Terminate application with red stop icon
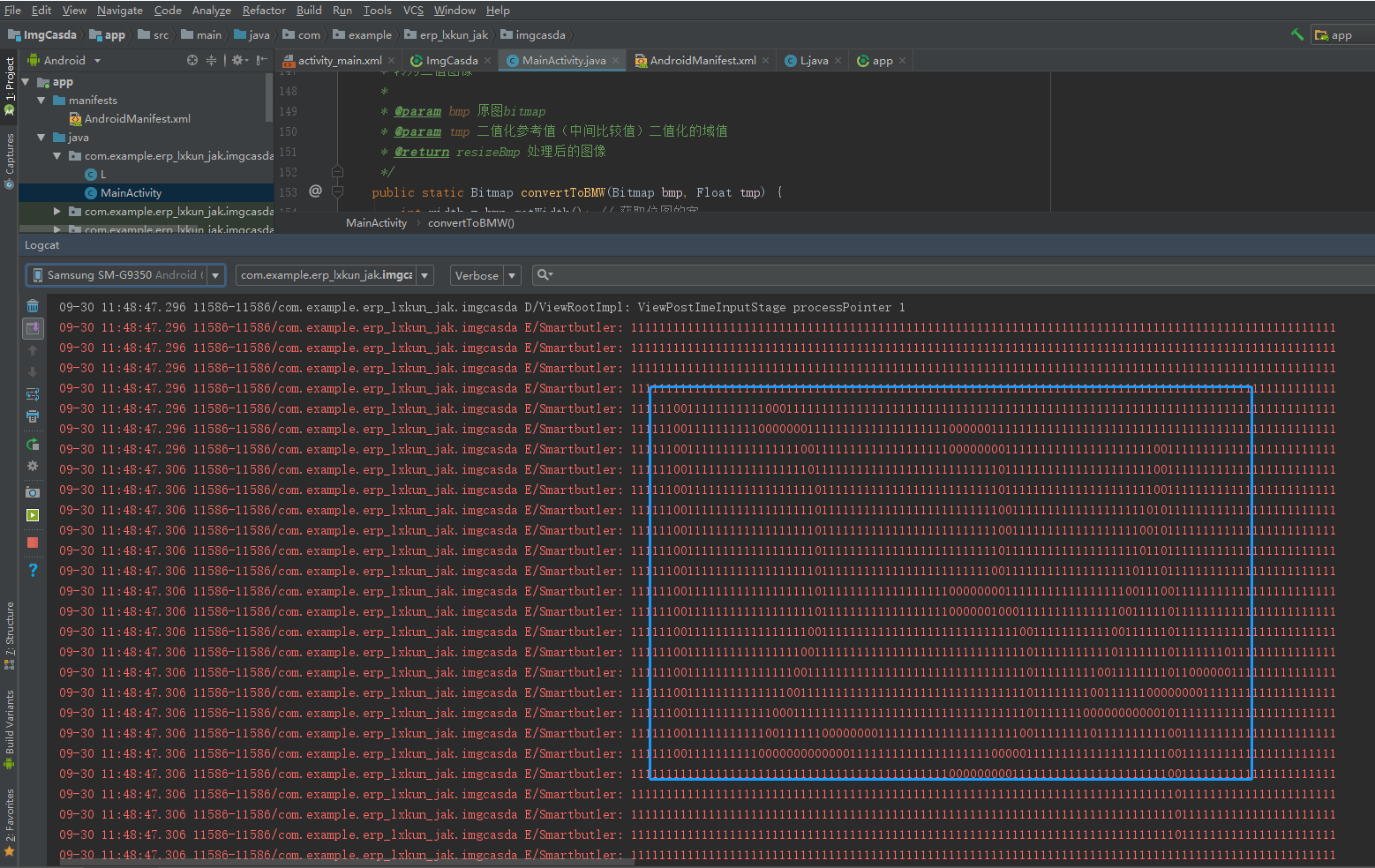1375x868 pixels. (x=33, y=542)
